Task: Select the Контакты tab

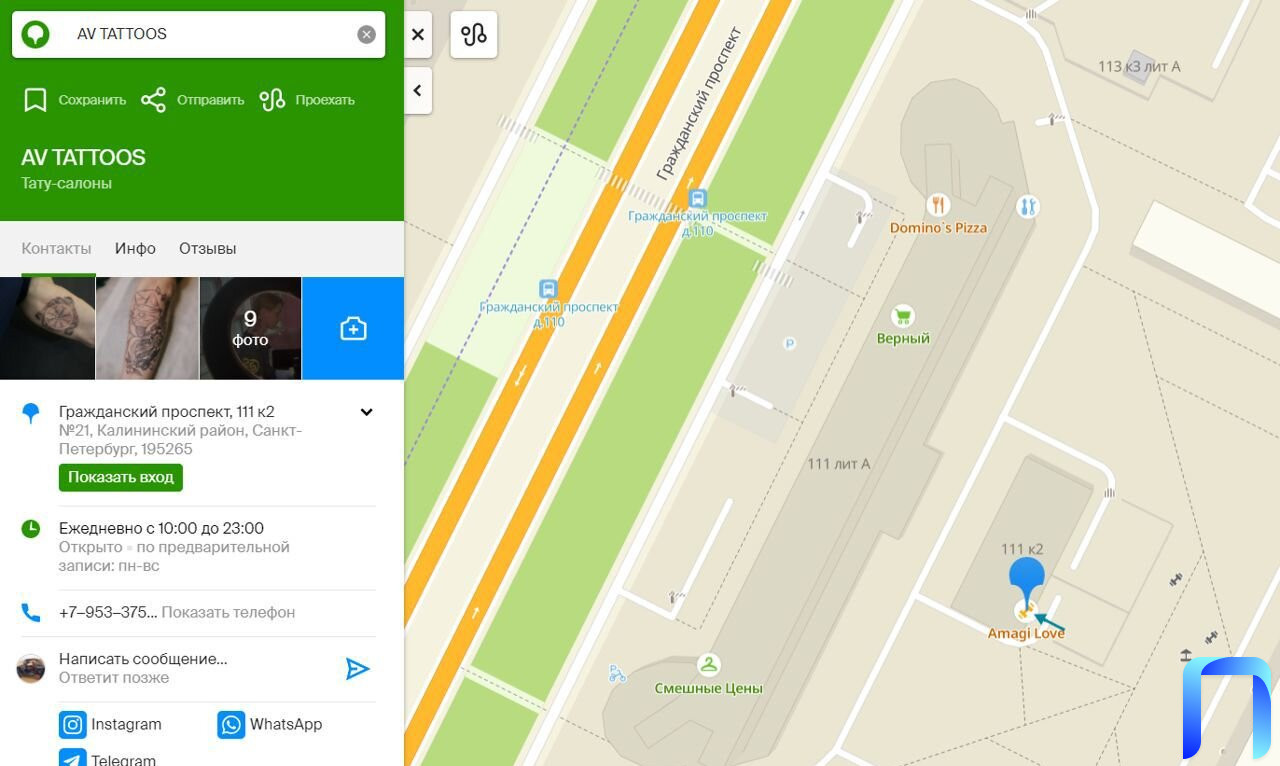Action: [56, 248]
